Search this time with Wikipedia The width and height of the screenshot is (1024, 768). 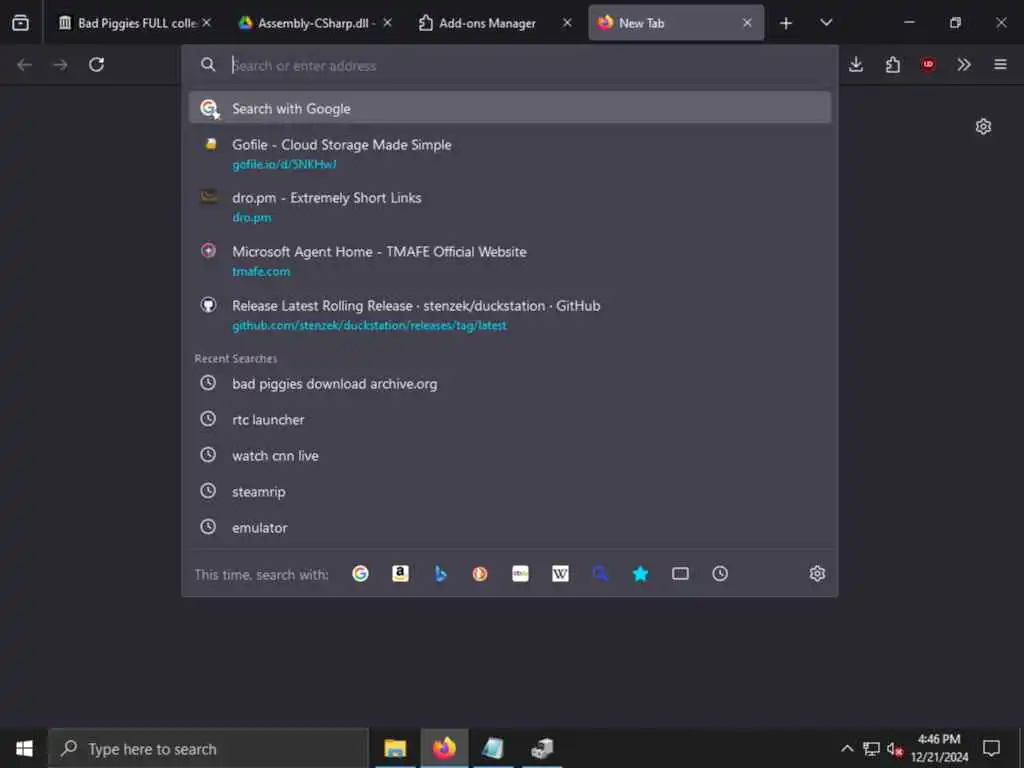(x=560, y=573)
